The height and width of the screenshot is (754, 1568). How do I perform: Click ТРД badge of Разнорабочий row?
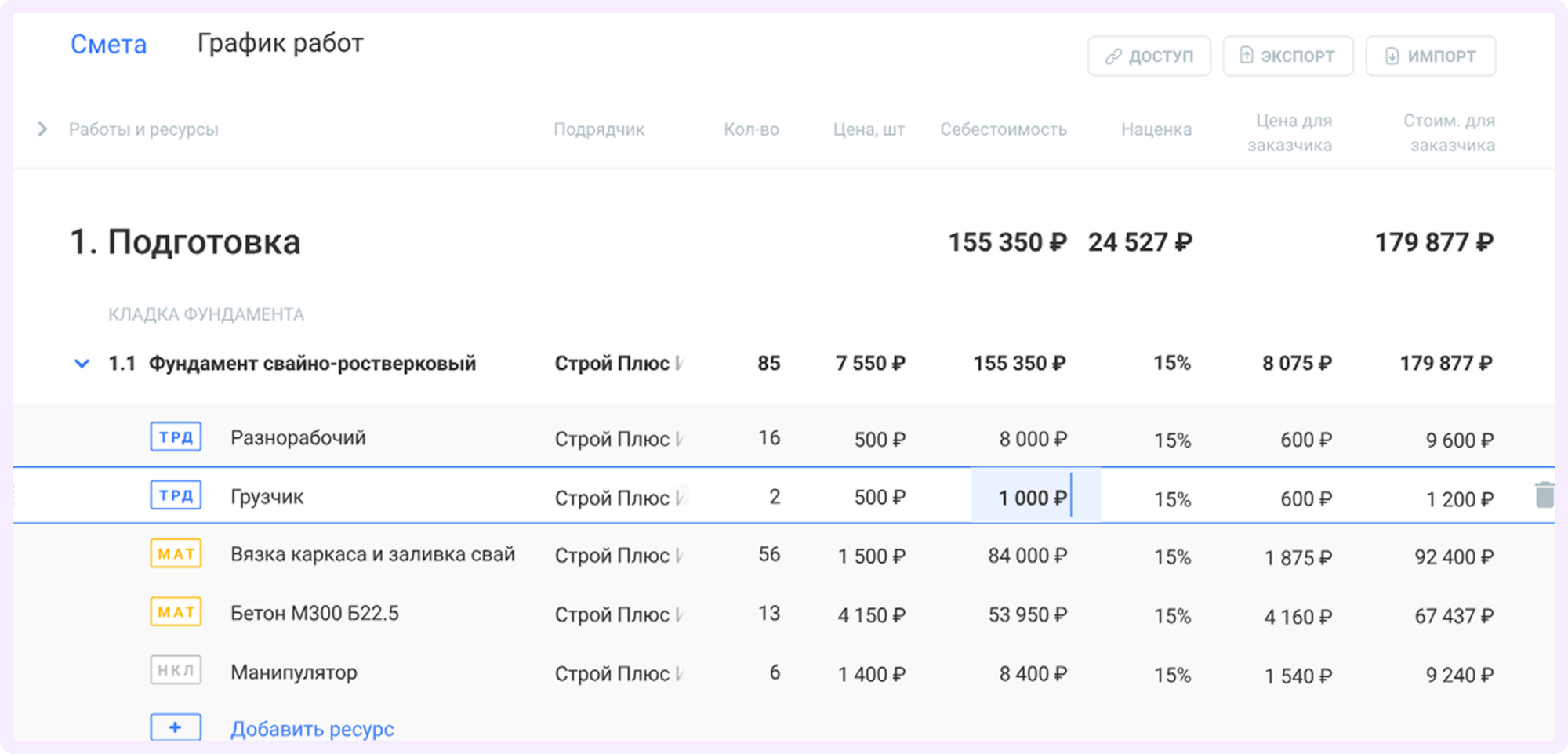pyautogui.click(x=176, y=437)
